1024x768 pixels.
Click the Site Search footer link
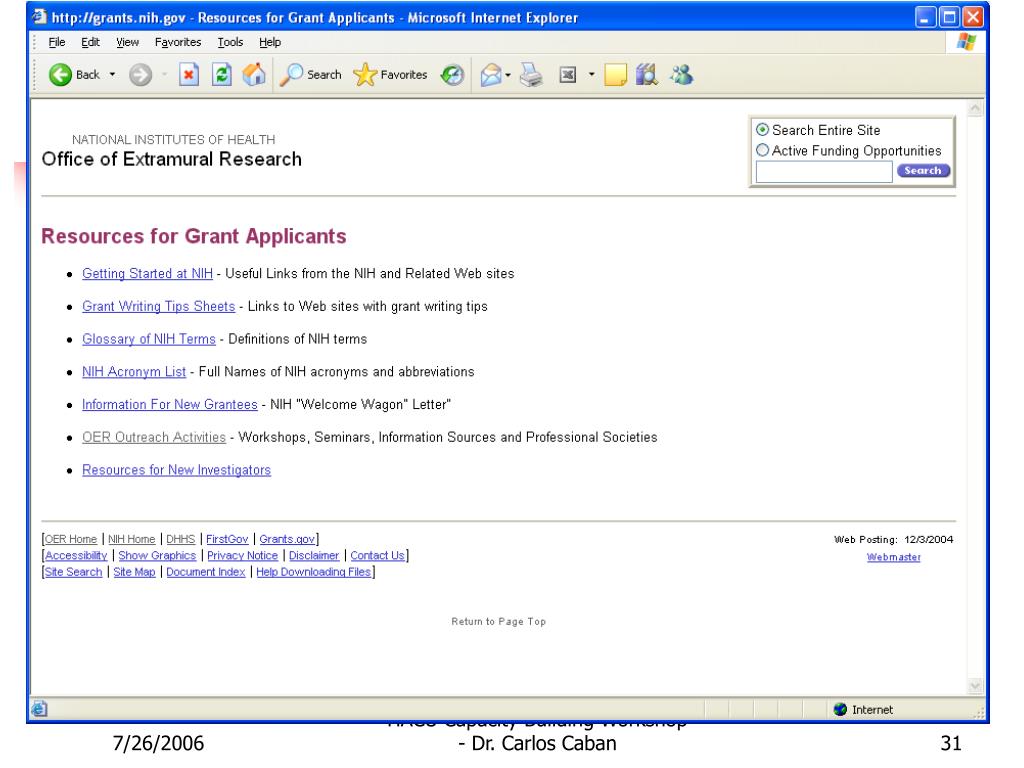(x=73, y=571)
